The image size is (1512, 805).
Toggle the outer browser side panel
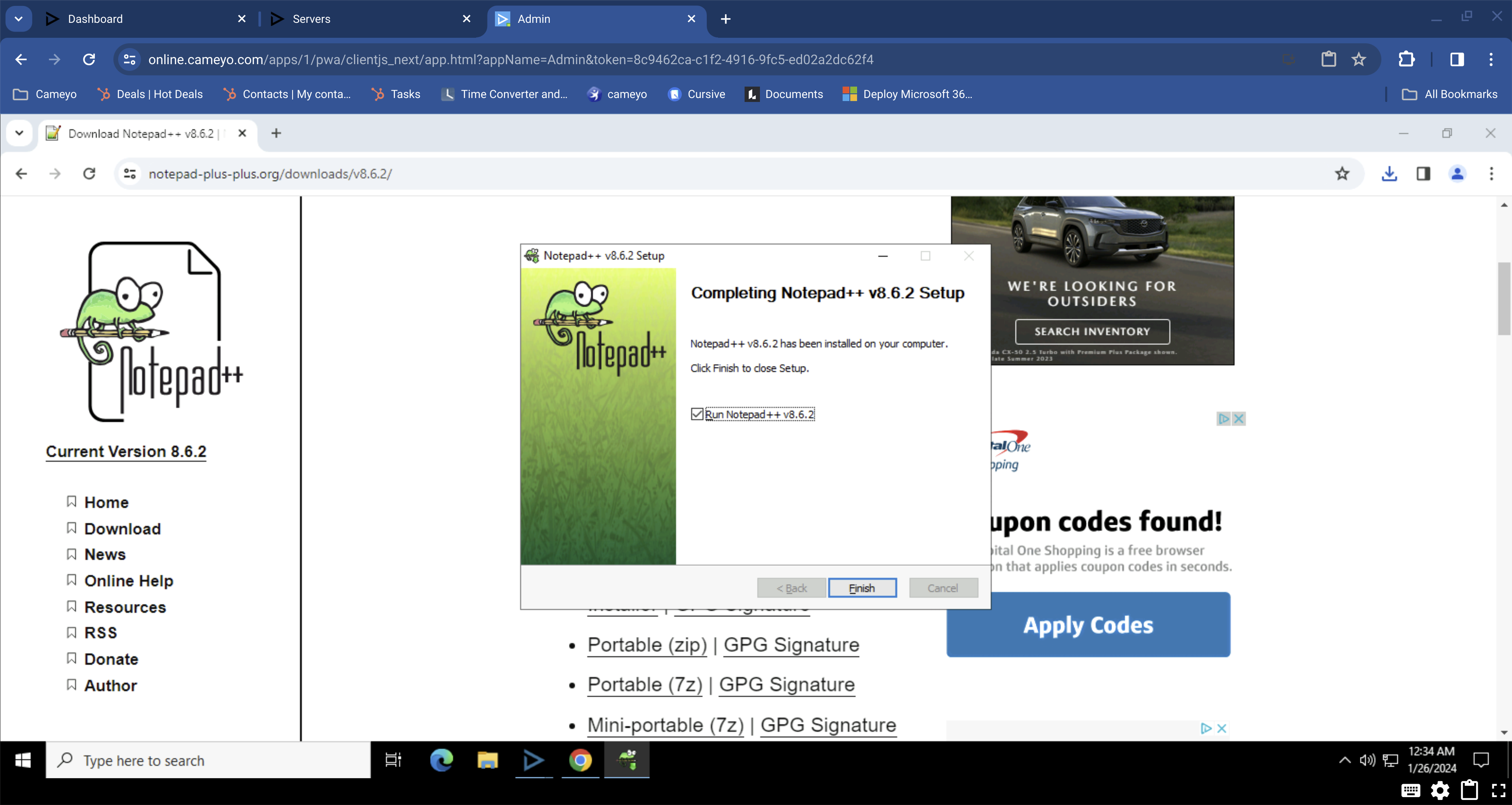(1457, 59)
